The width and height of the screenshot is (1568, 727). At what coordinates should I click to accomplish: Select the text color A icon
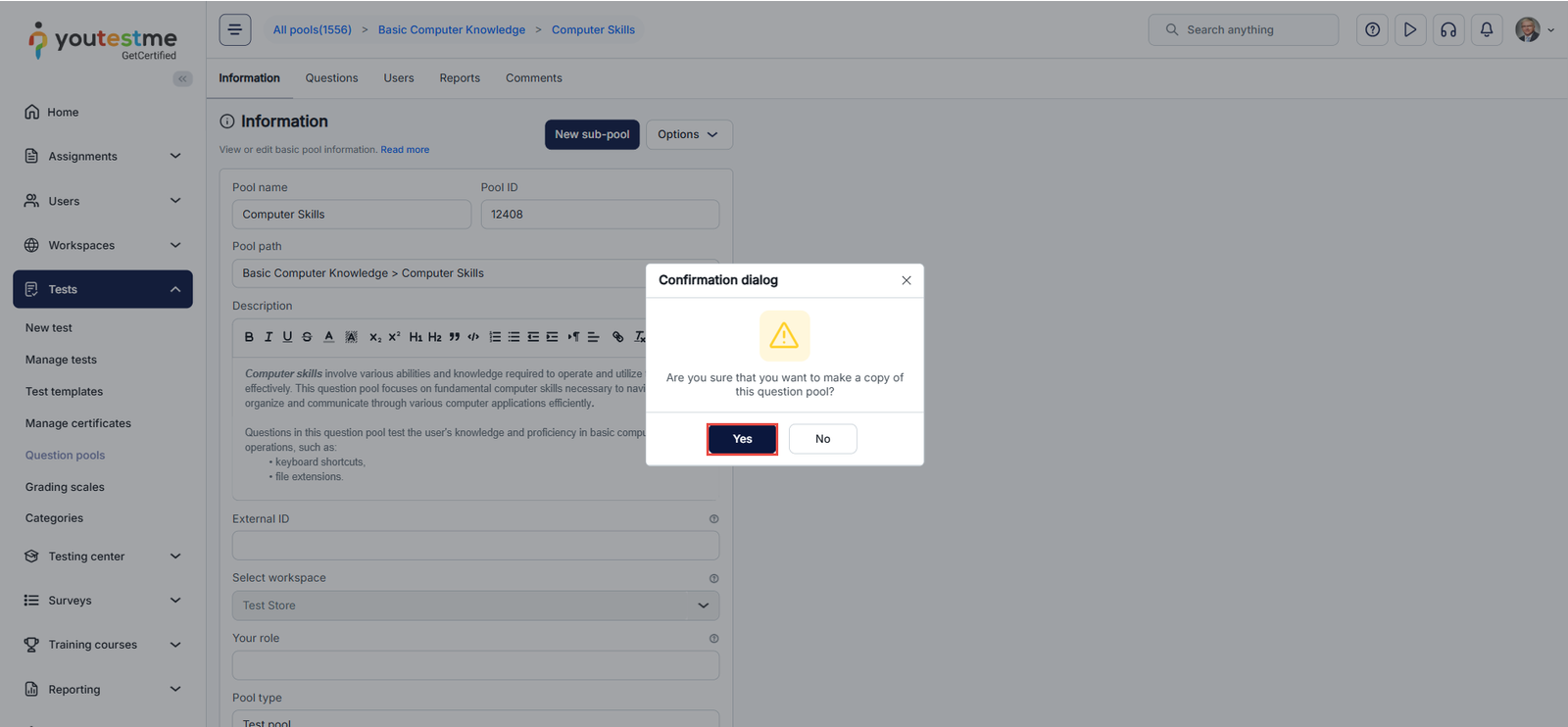(328, 337)
